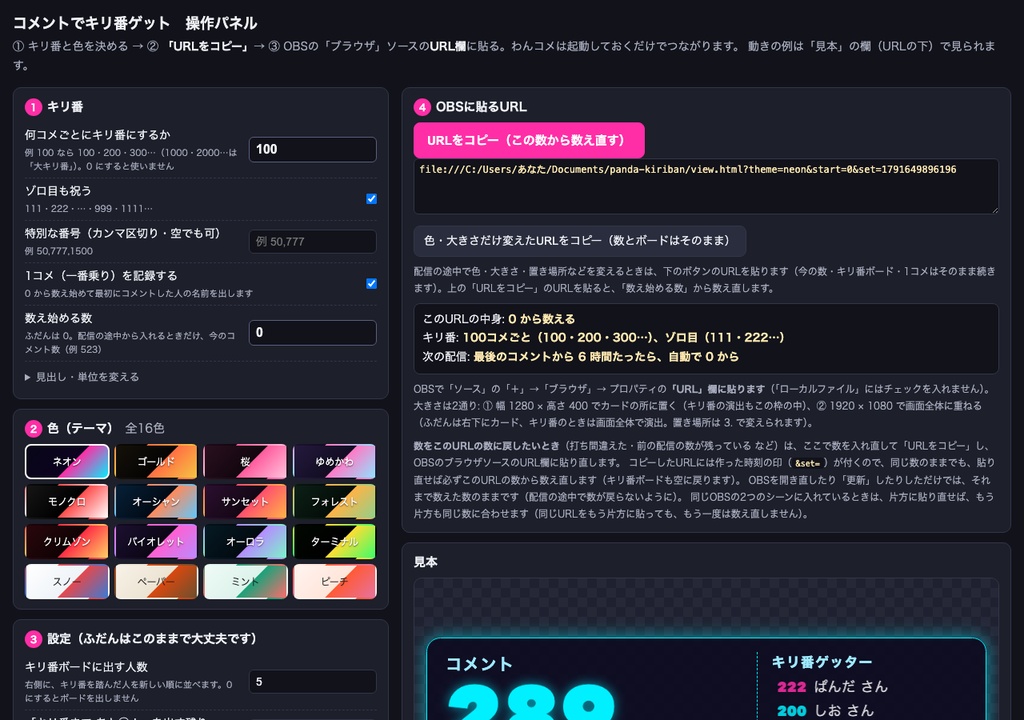The width and height of the screenshot is (1024, 720).
Task: Click the &set= code snippet
Action: coord(807,463)
